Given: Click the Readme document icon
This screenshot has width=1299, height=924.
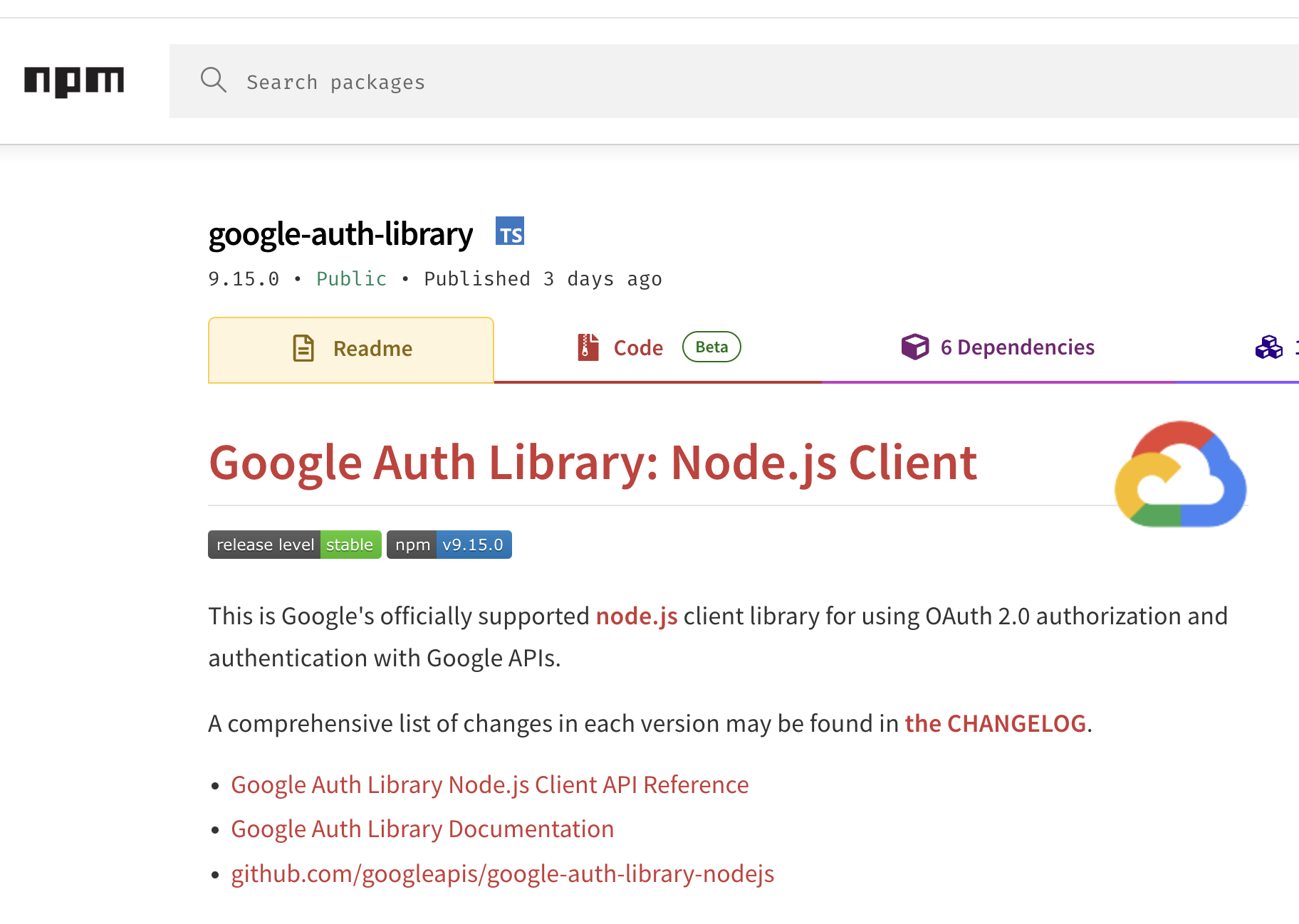Looking at the screenshot, I should pyautogui.click(x=303, y=348).
